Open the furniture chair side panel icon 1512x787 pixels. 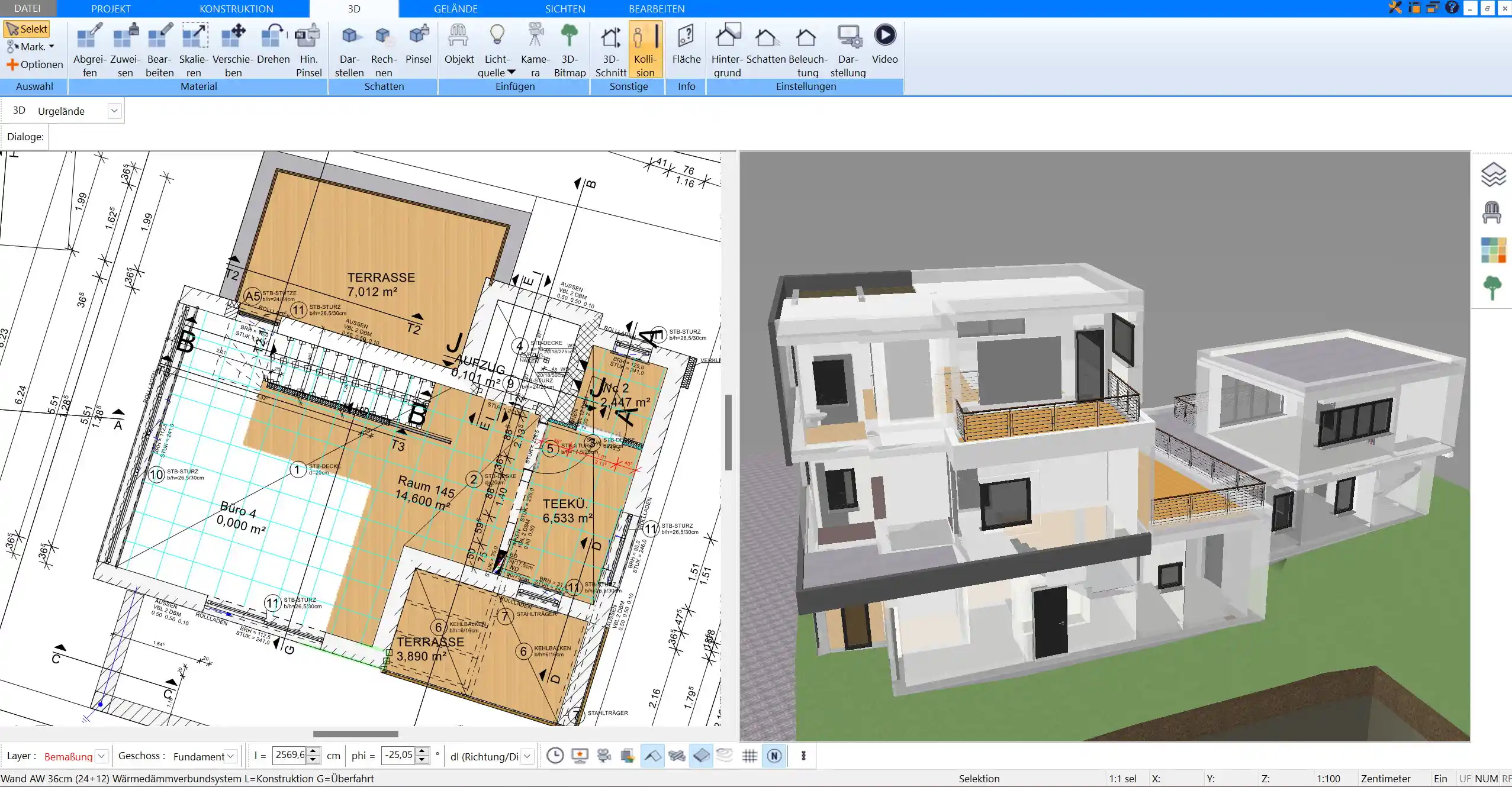click(1492, 212)
